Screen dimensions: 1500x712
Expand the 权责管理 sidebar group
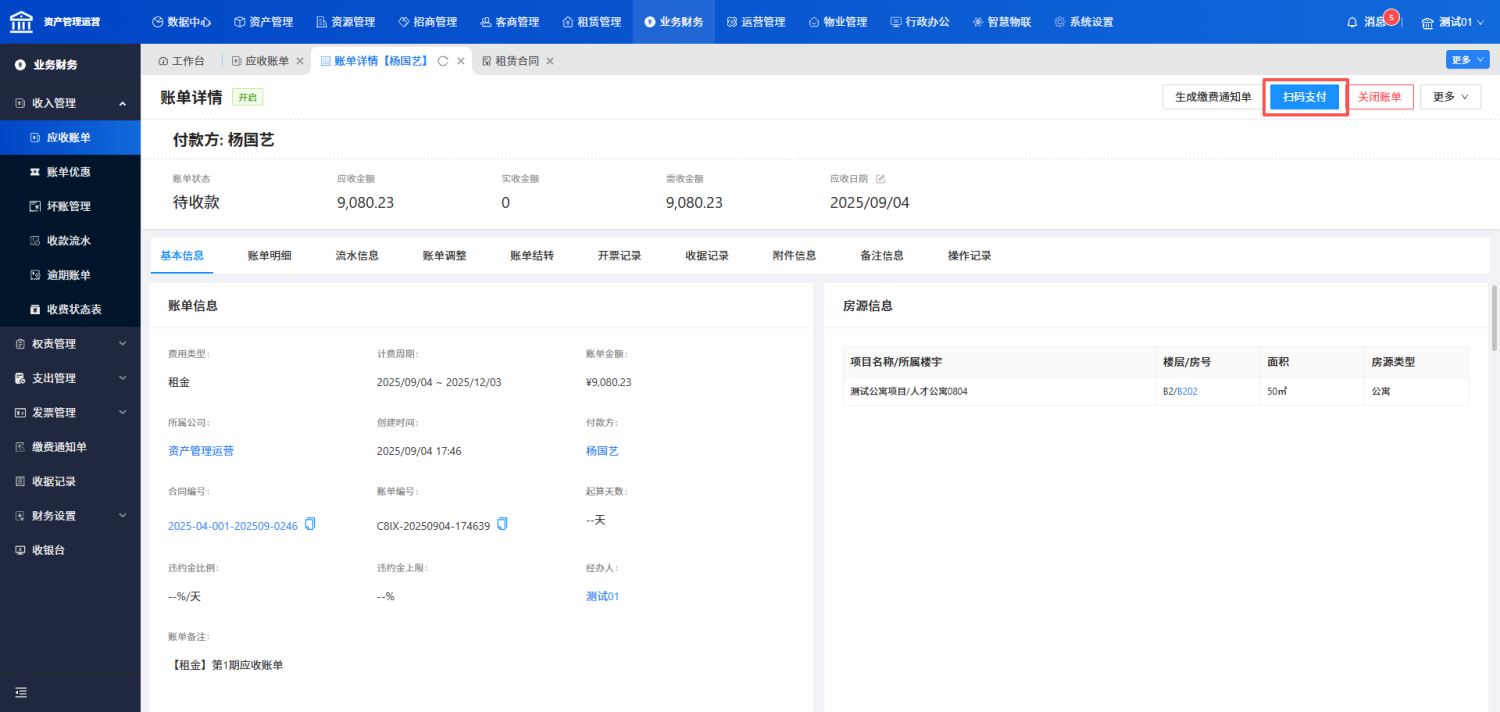click(x=70, y=344)
